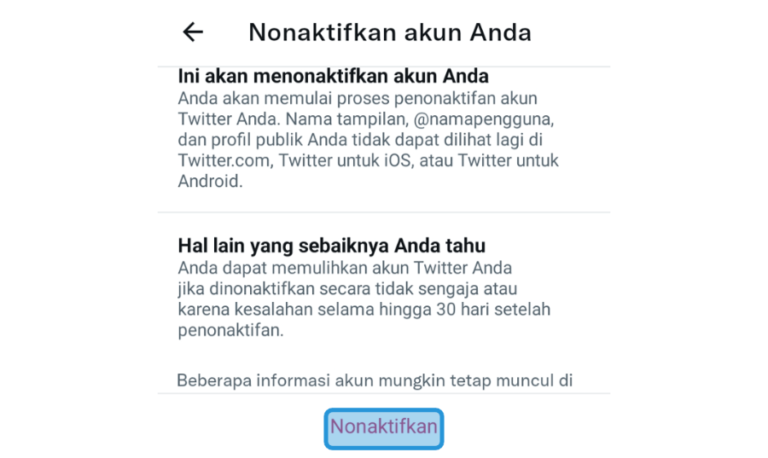
Task: Click the line starting Anda akan memulai proses
Action: coord(358,98)
